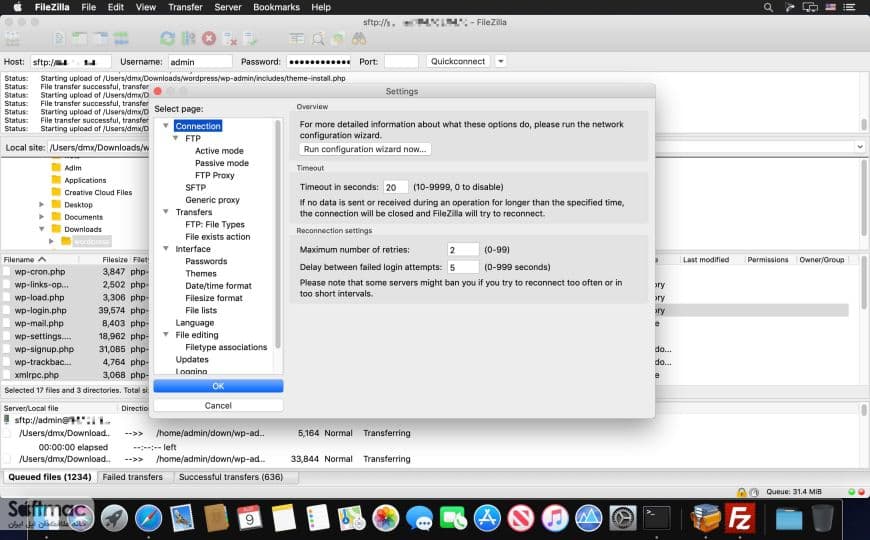Screen dimensions: 870x540
Task: Click the red activity indicator light
Action: [862, 492]
